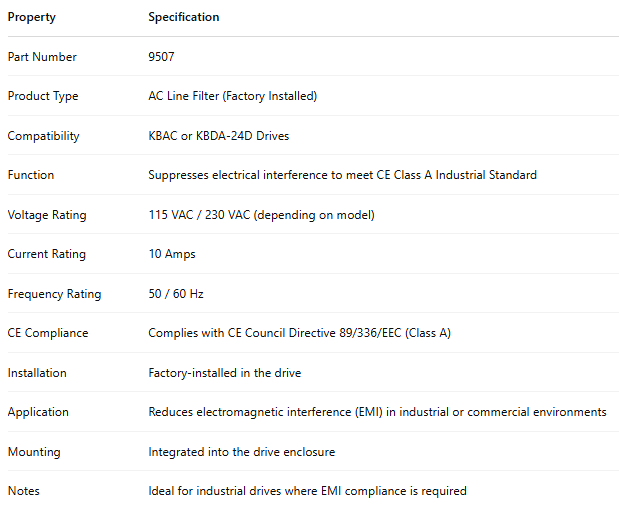Click the CE Compliance row label

[x=48, y=333]
